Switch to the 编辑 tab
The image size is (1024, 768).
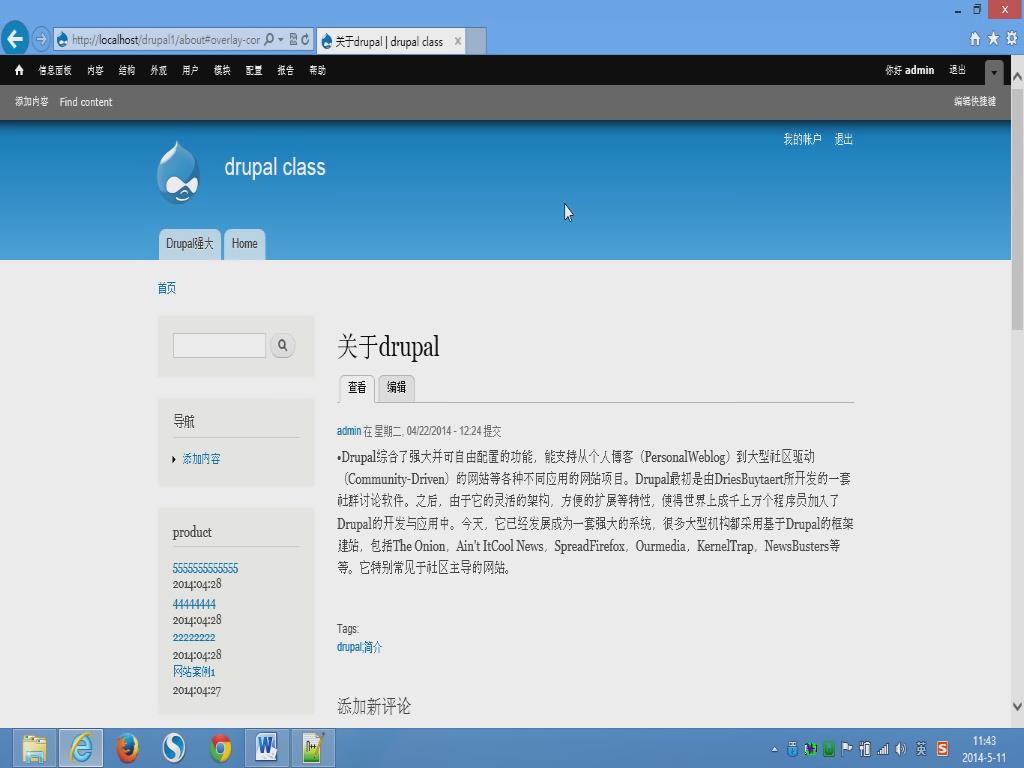(x=396, y=388)
